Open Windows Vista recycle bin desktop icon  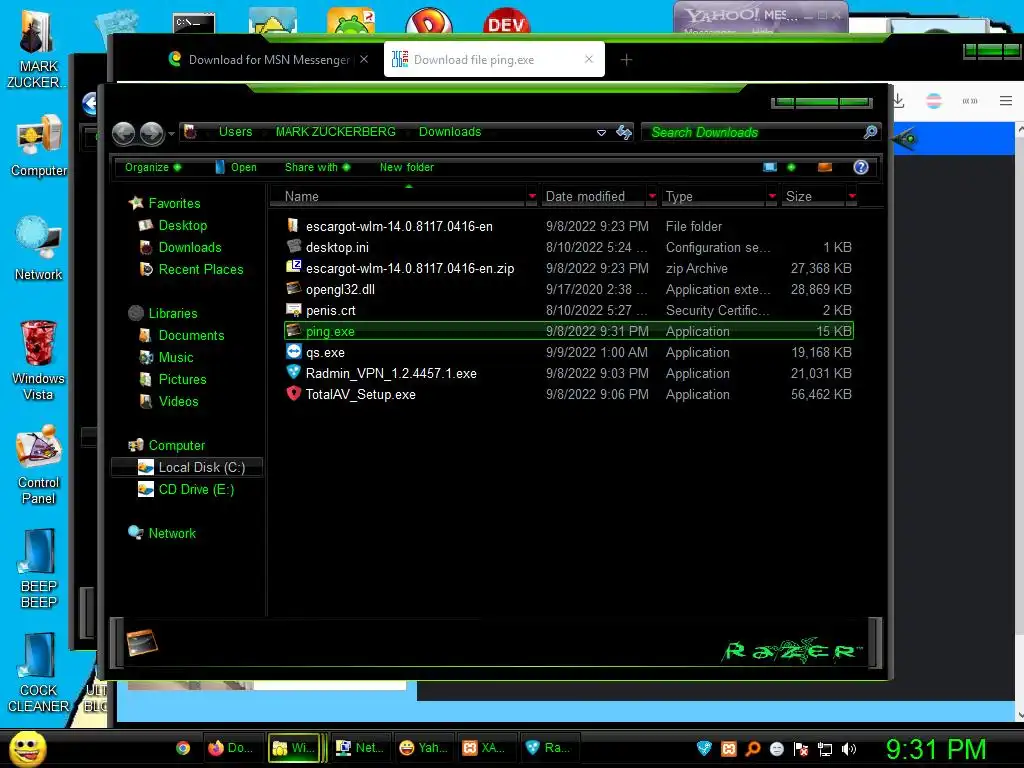click(x=38, y=360)
